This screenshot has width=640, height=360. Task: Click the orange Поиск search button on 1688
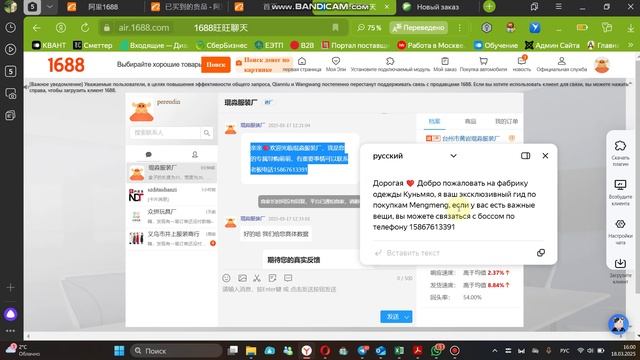tap(216, 64)
